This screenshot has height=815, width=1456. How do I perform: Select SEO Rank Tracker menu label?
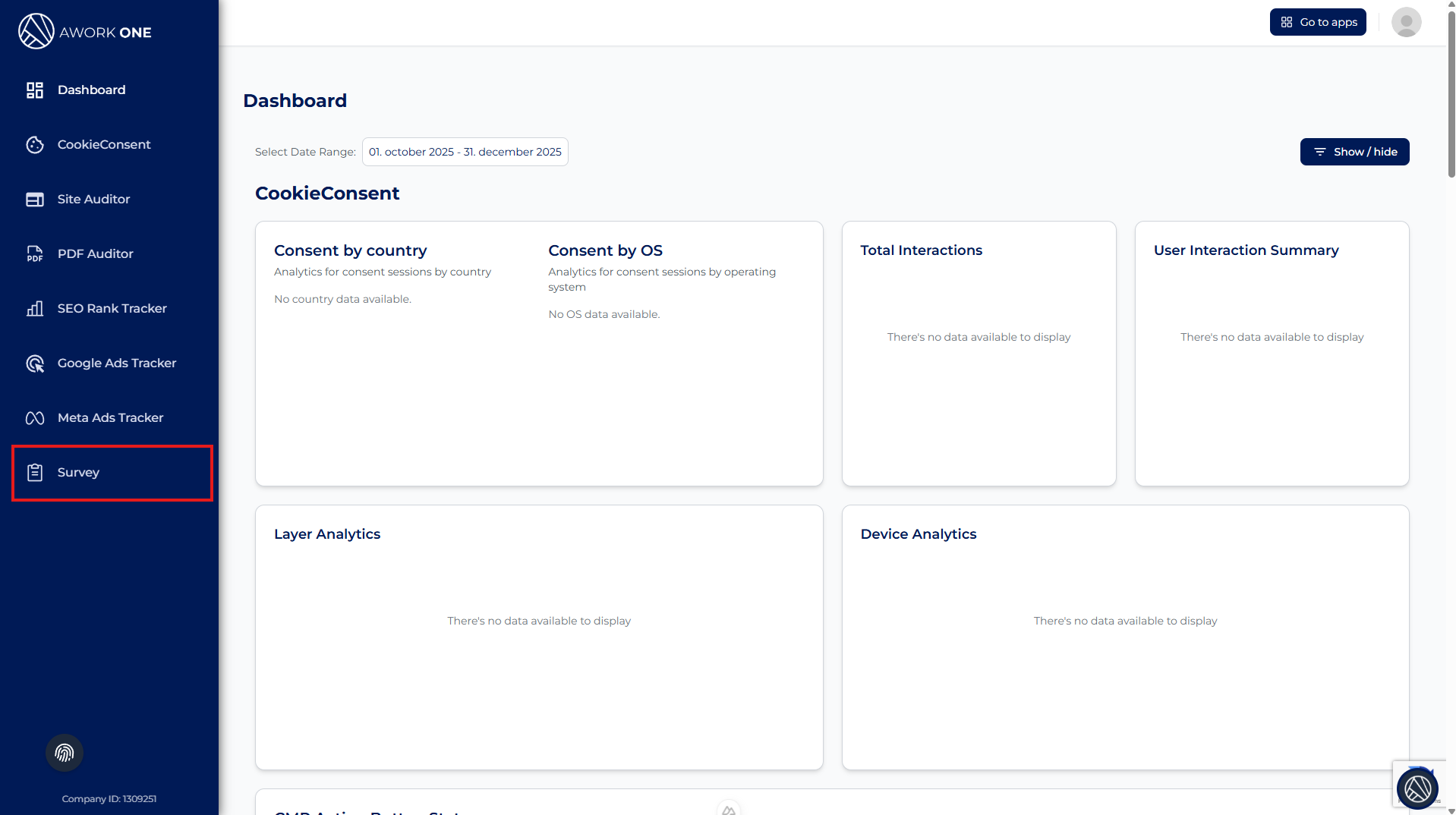click(x=112, y=309)
